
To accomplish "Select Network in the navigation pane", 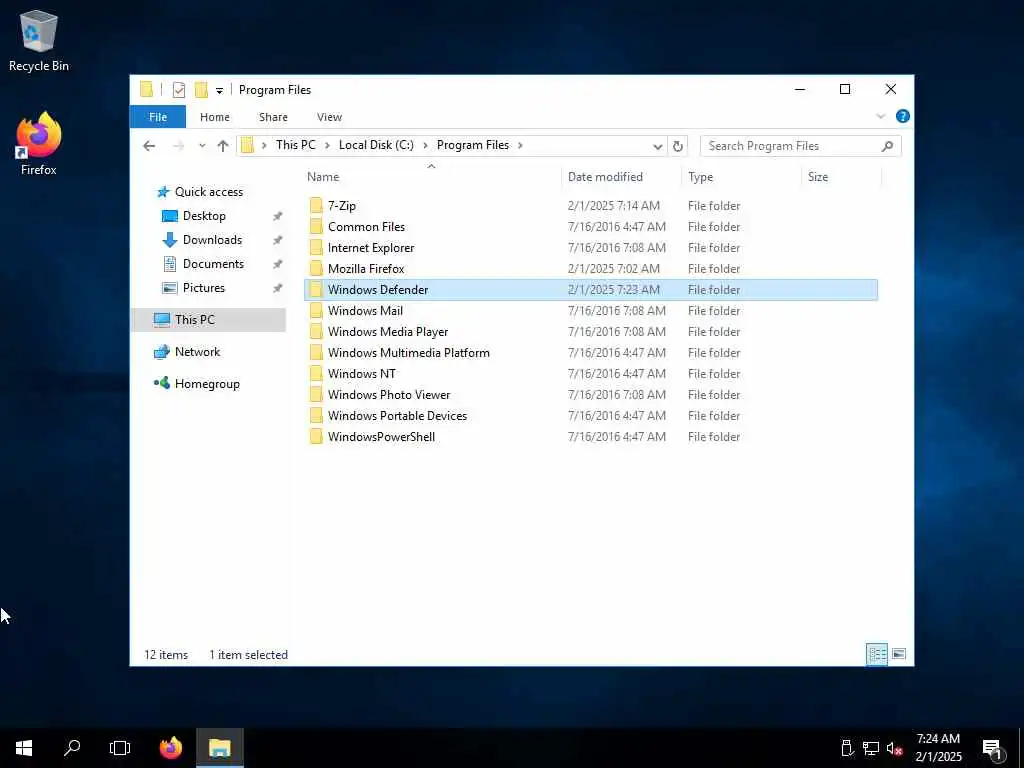I will point(197,352).
